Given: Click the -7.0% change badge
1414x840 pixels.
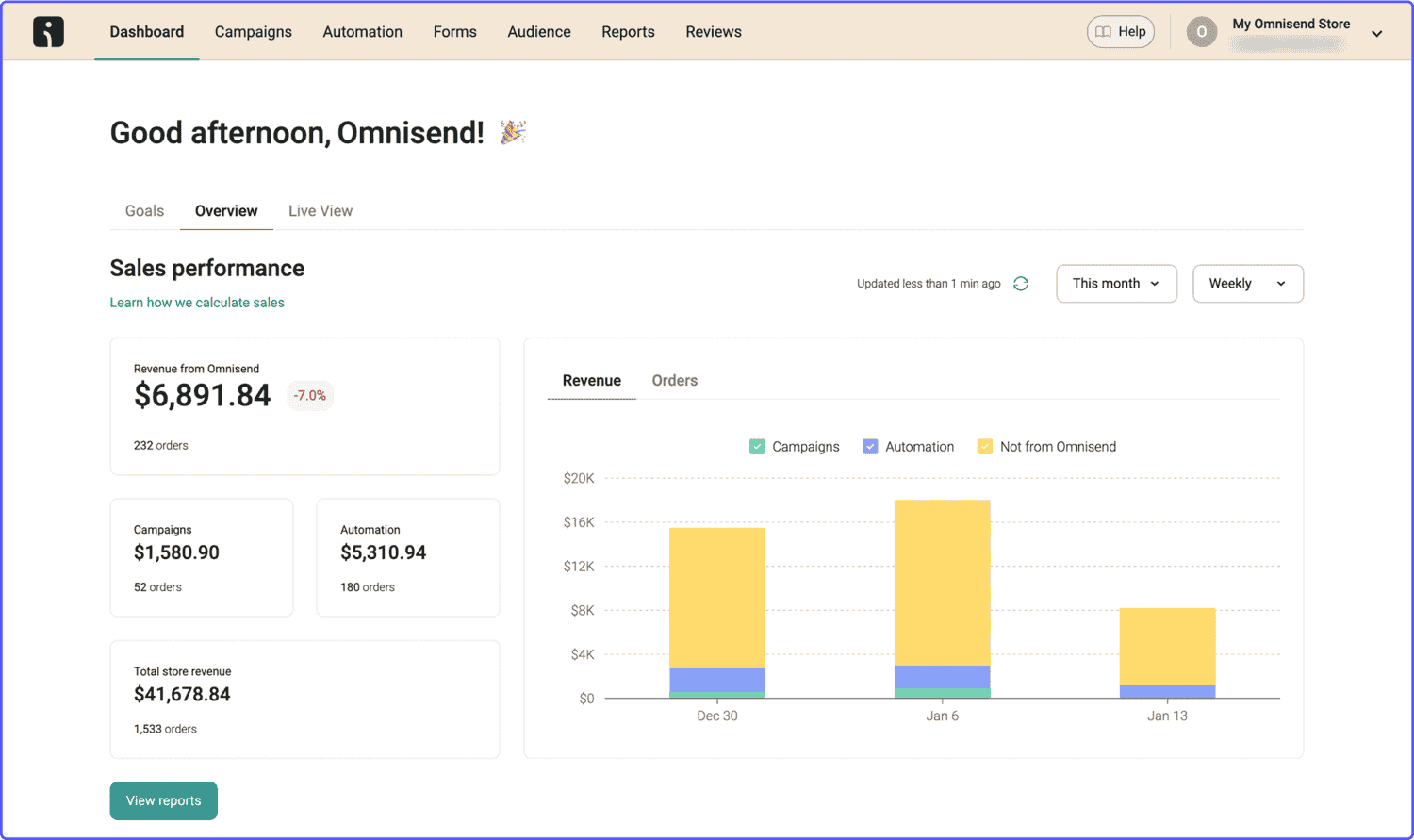Looking at the screenshot, I should pyautogui.click(x=310, y=396).
